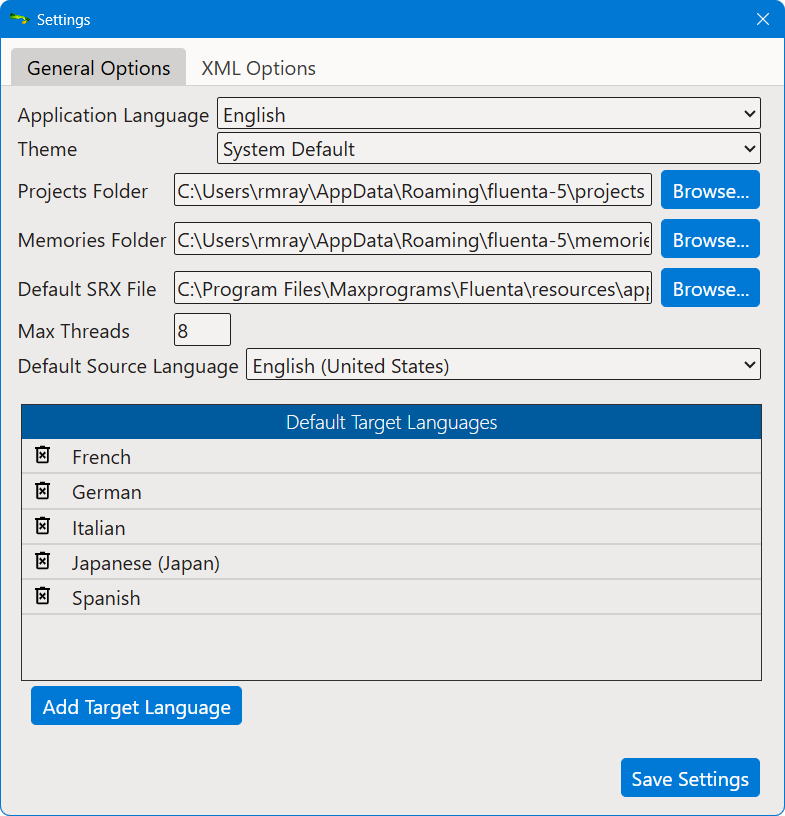Click trash icon next to Italian
This screenshot has width=785, height=816.
43,526
